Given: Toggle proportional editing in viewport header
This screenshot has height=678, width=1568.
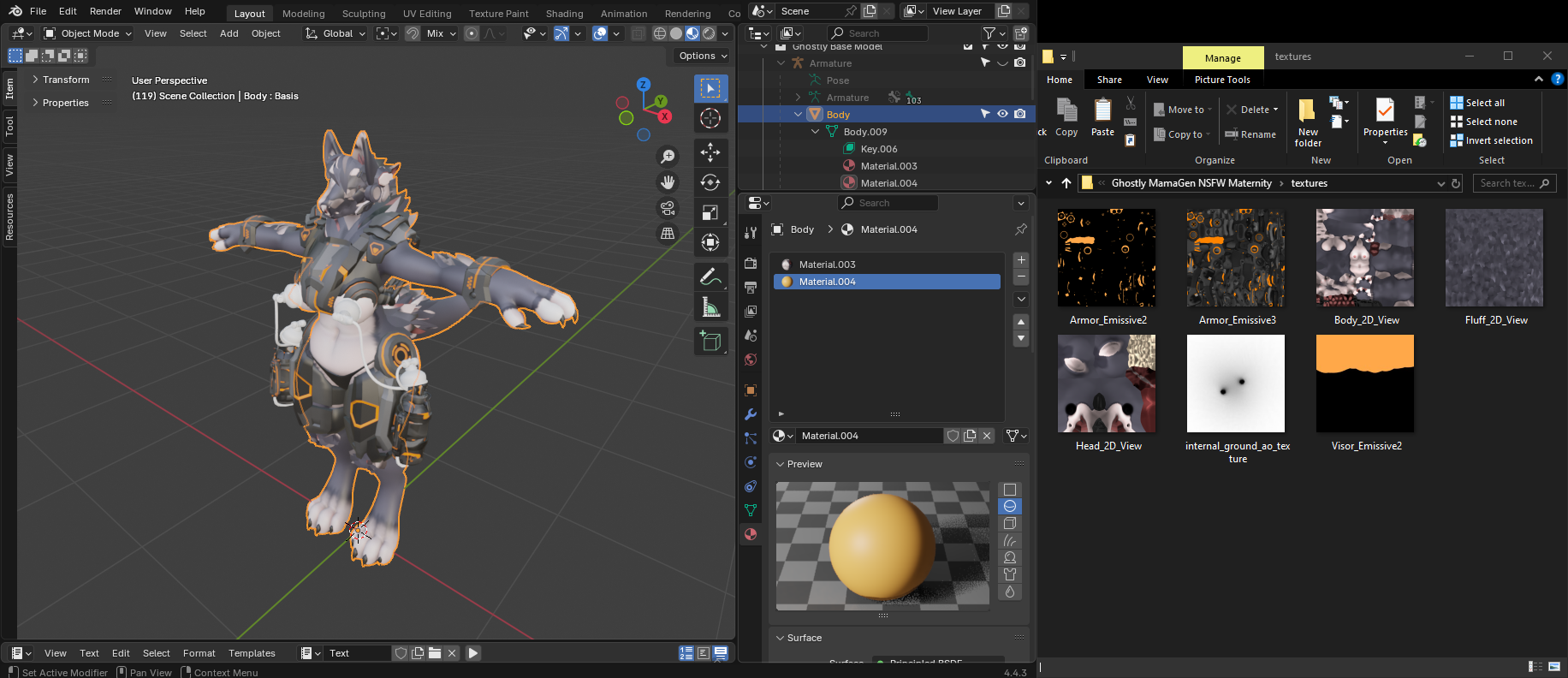Looking at the screenshot, I should pyautogui.click(x=472, y=33).
